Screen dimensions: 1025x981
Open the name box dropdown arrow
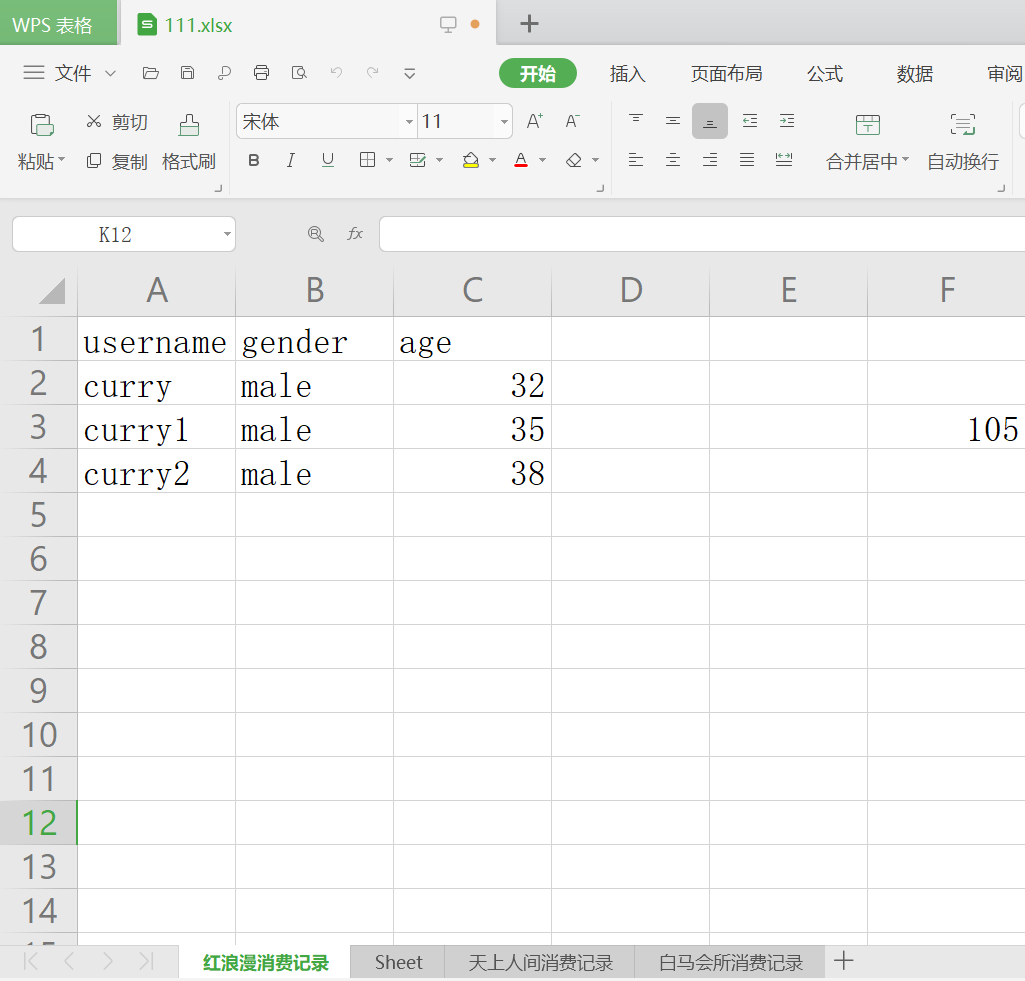coord(227,234)
